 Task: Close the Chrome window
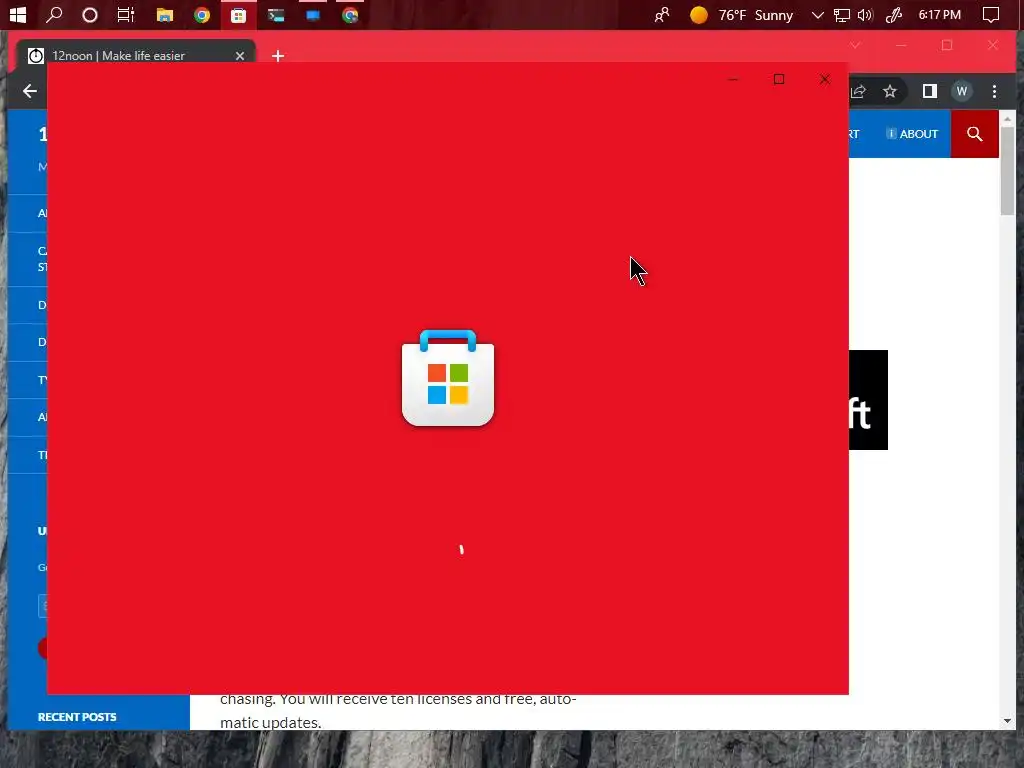coord(993,45)
